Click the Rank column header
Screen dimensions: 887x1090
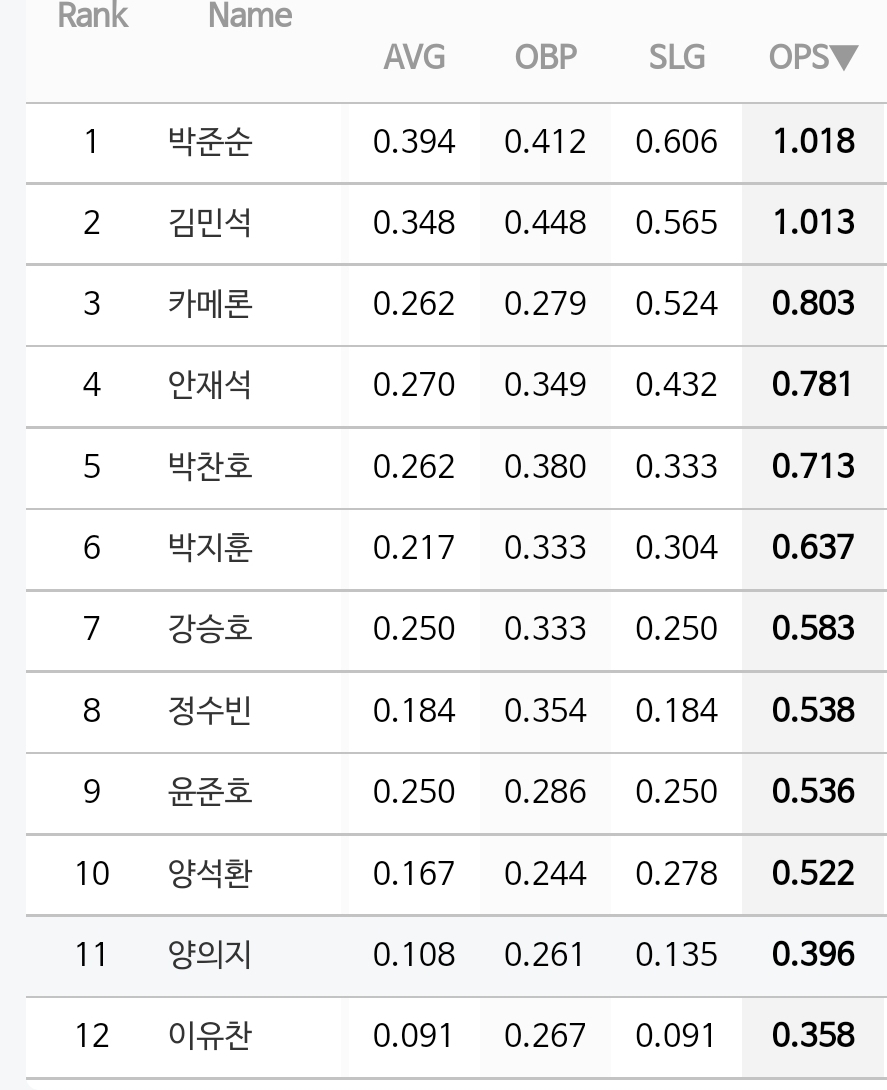(92, 15)
